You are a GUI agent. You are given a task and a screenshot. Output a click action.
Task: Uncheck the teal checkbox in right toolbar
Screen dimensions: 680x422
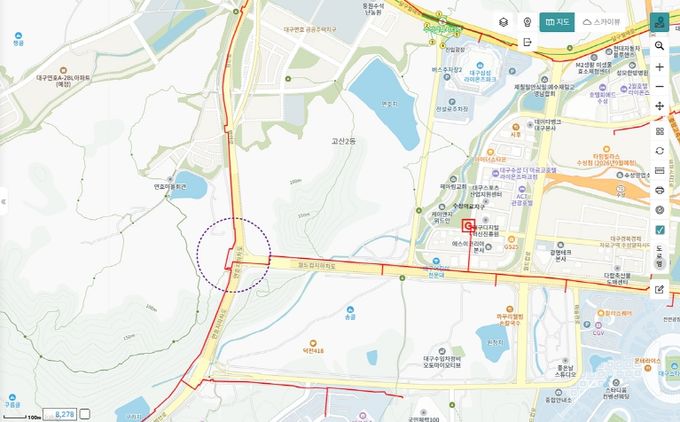(x=660, y=230)
